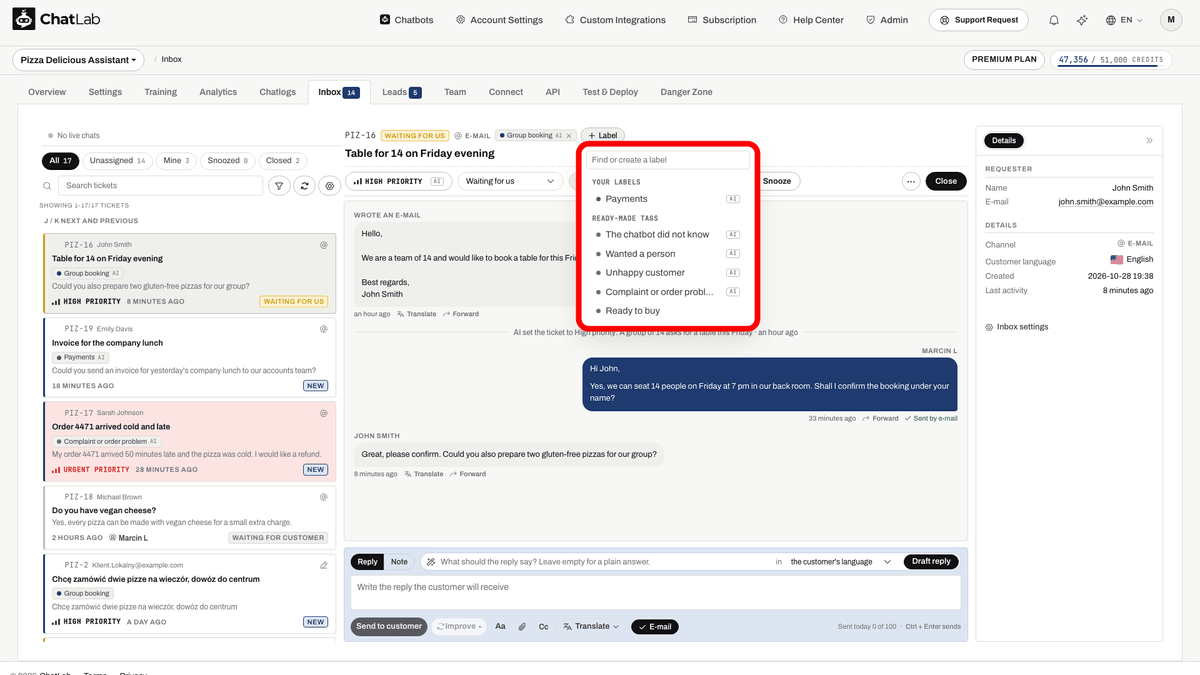Switch the composer to Note mode
Viewport: 1200px width, 675px height.
point(399,562)
